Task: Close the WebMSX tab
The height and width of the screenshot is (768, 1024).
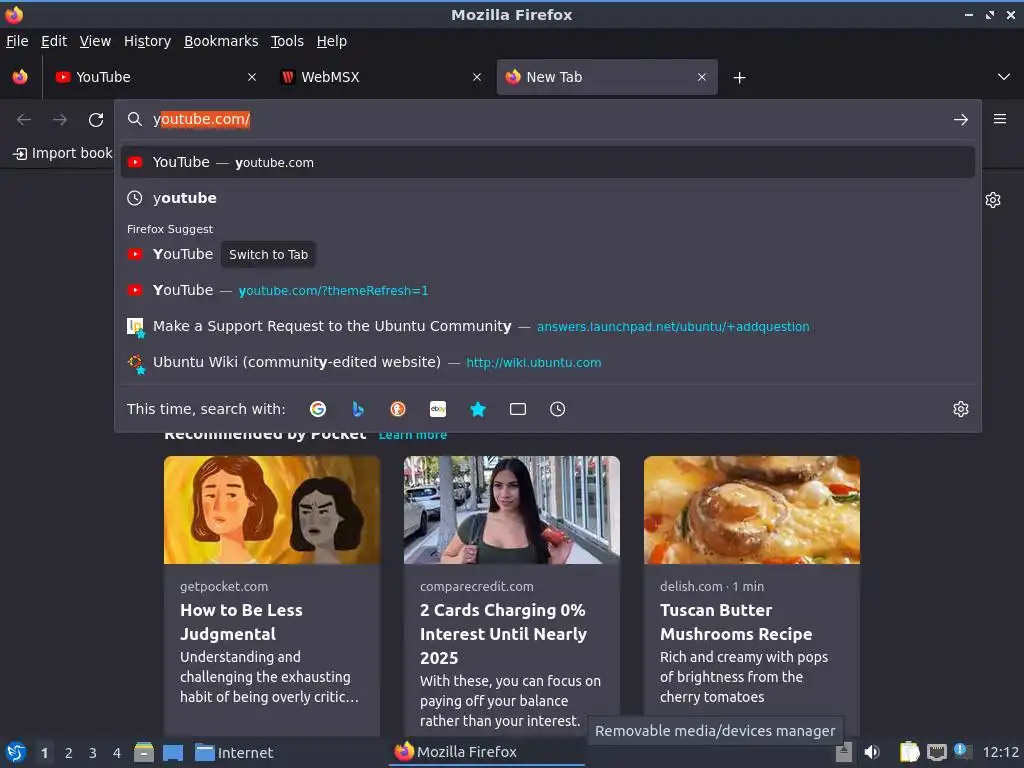Action: point(477,77)
